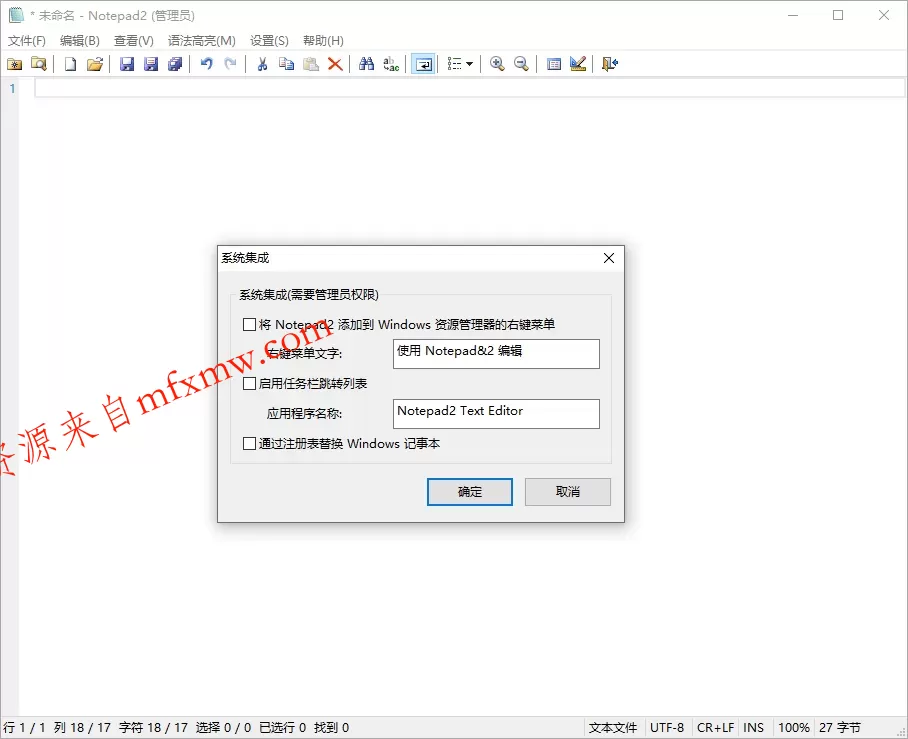Click the binoculars Find icon
908x739 pixels.
367,64
